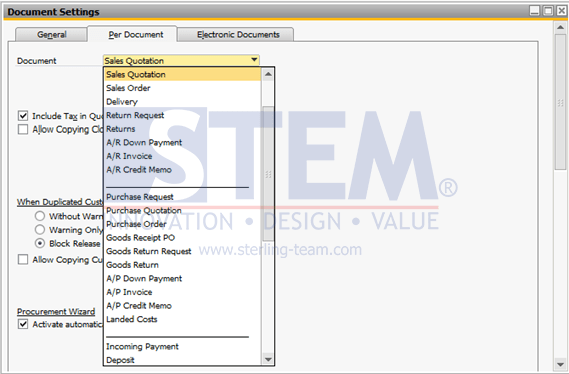Click the Procurement Wizard heading
The image size is (569, 374).
point(56,312)
